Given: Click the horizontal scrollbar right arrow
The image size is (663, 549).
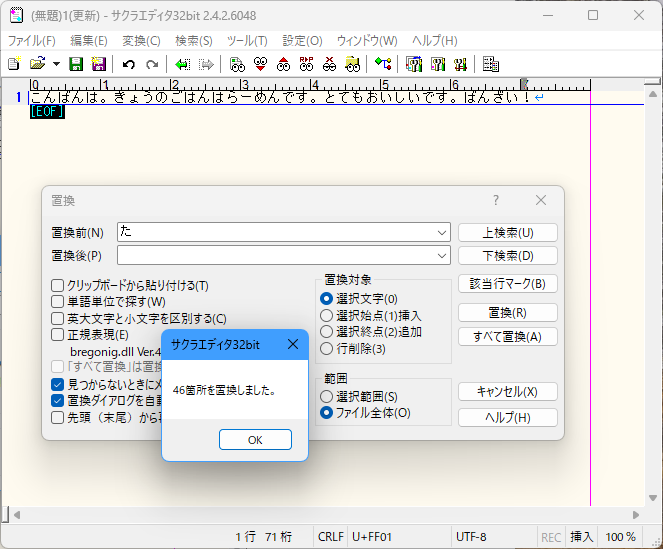Looking at the screenshot, I should [x=636, y=515].
